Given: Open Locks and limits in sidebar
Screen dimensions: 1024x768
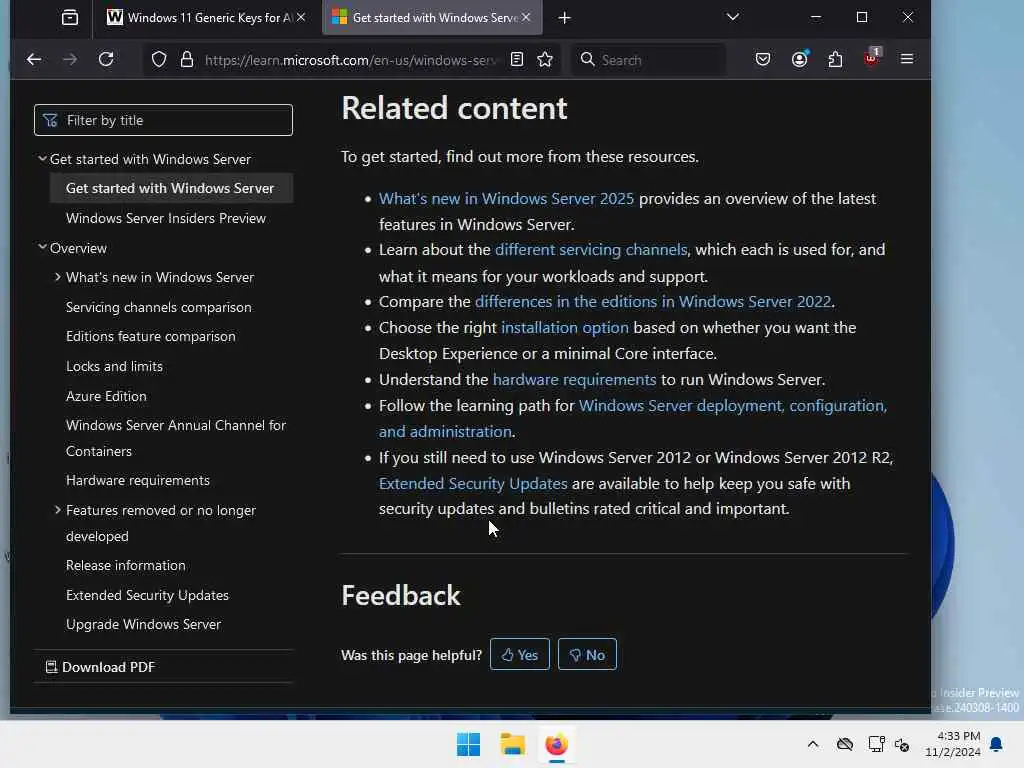Looking at the screenshot, I should click(x=114, y=366).
